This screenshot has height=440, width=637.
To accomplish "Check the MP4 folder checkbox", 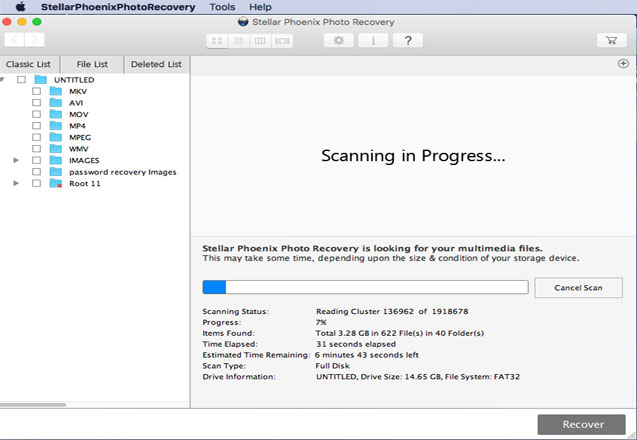I will tap(37, 126).
